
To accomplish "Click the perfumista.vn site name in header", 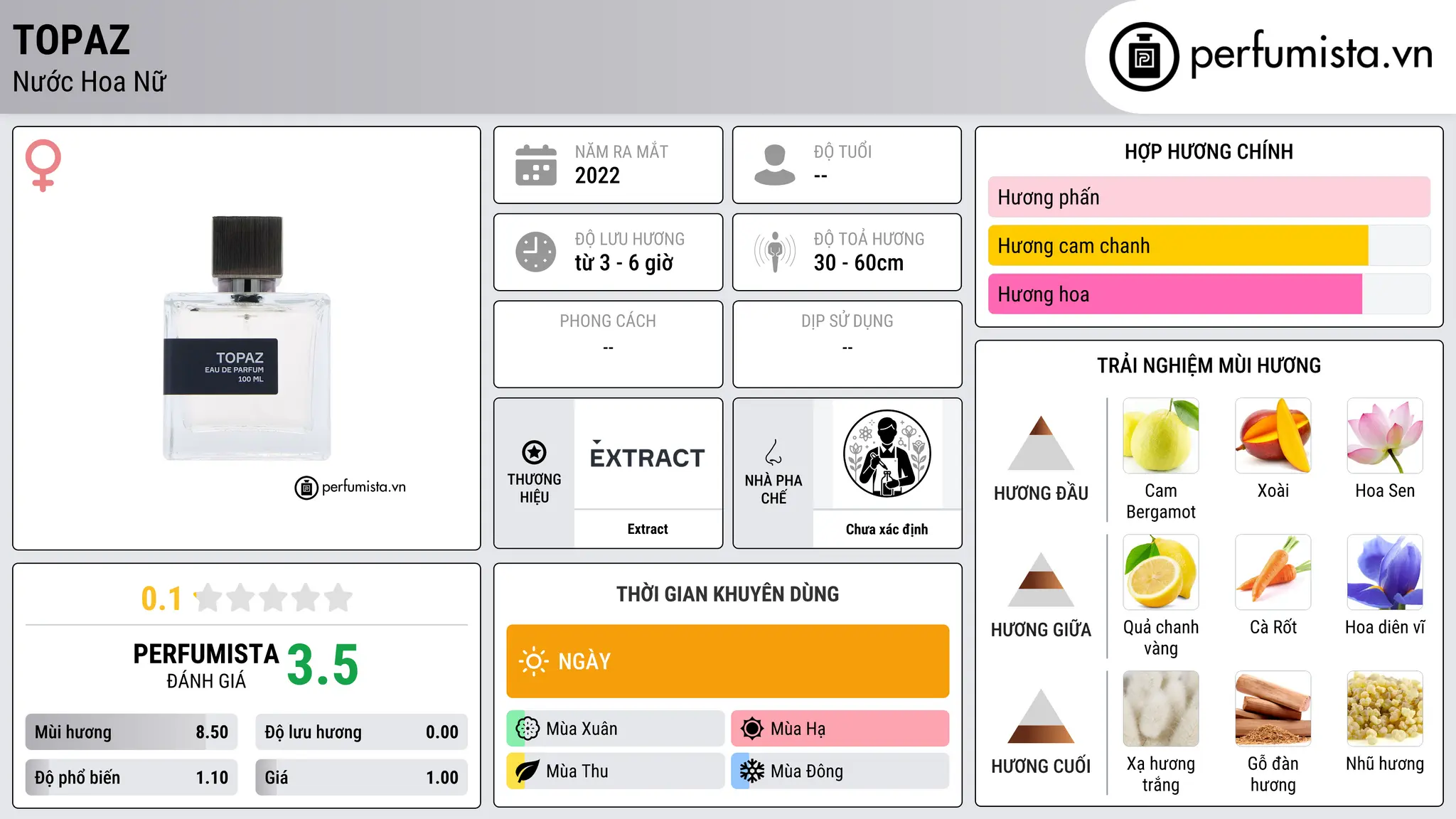I will coord(1311,53).
